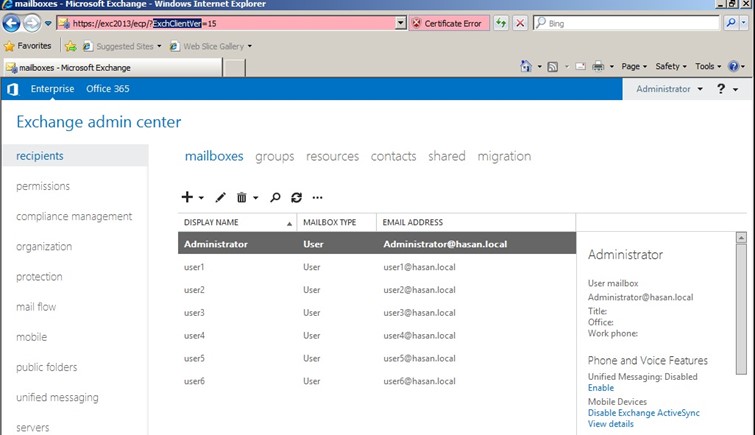Open the More options ellipsis
Viewport: 755px width, 435px height.
pyautogui.click(x=317, y=198)
